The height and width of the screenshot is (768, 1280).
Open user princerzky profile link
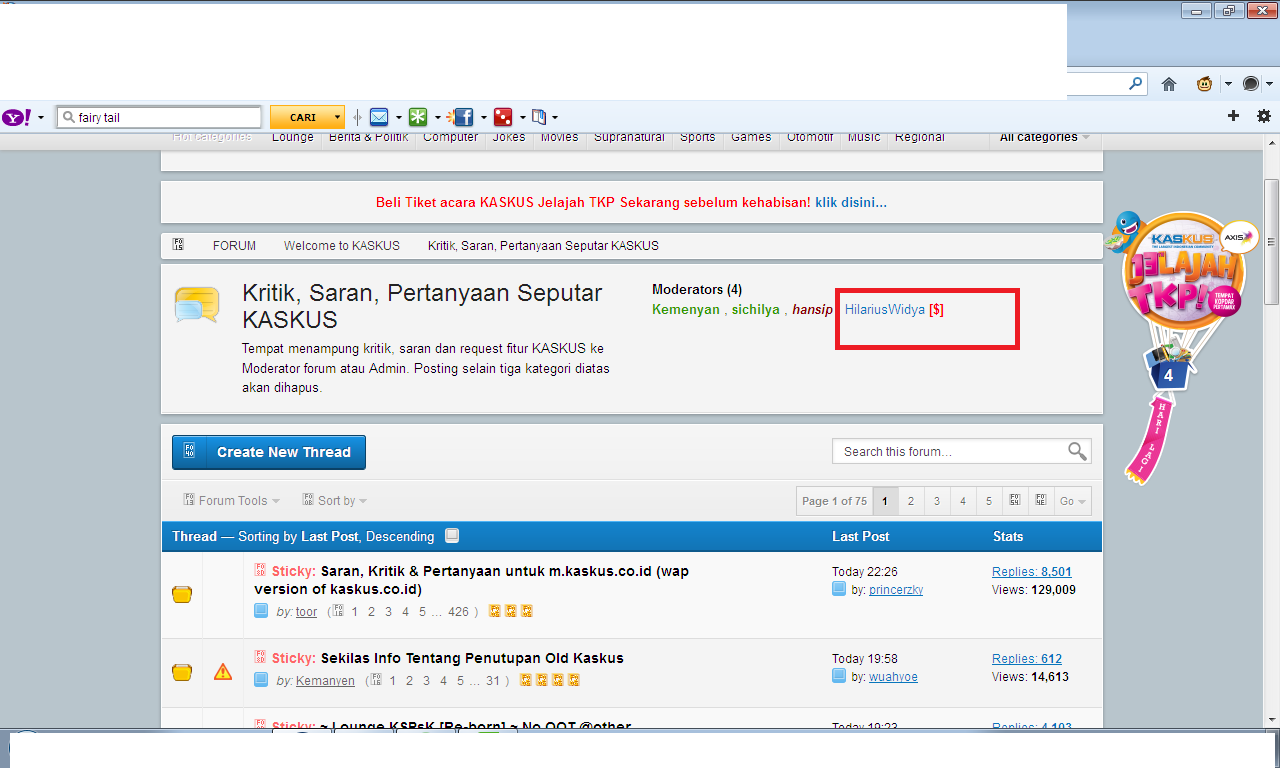896,590
